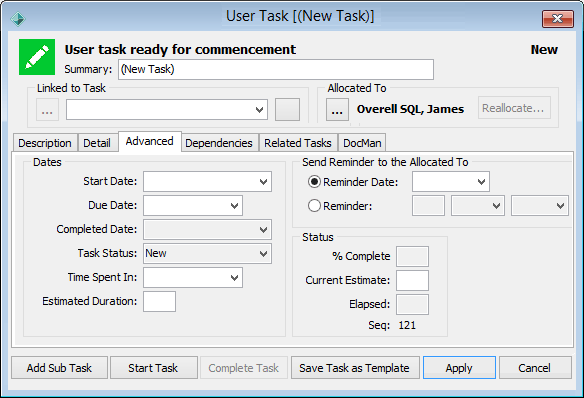Screen dimensions: 584x398
Task: Click the Allocated To ellipsis button
Action: (x=337, y=109)
